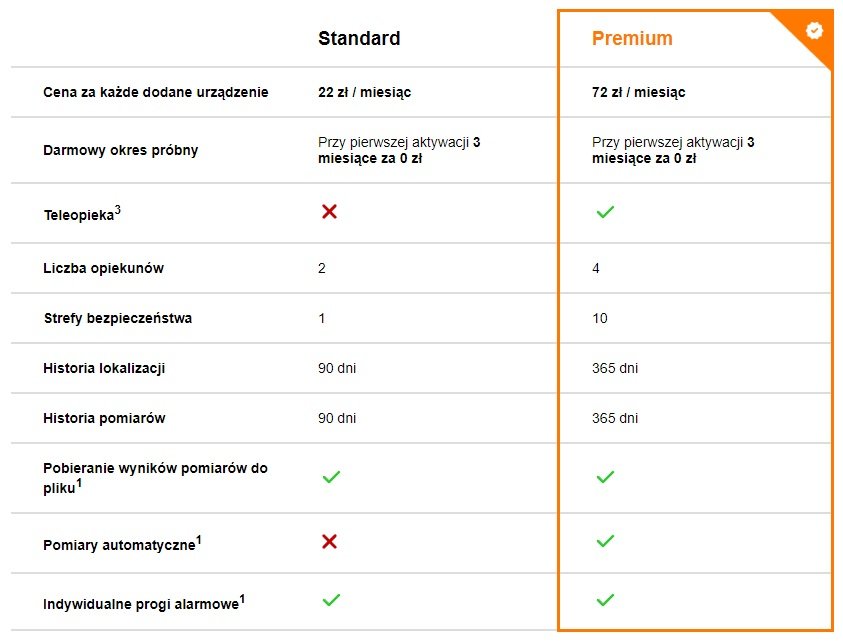843x643 pixels.
Task: Click red X for Pomiary automatyczne in Standard
Action: (x=330, y=541)
